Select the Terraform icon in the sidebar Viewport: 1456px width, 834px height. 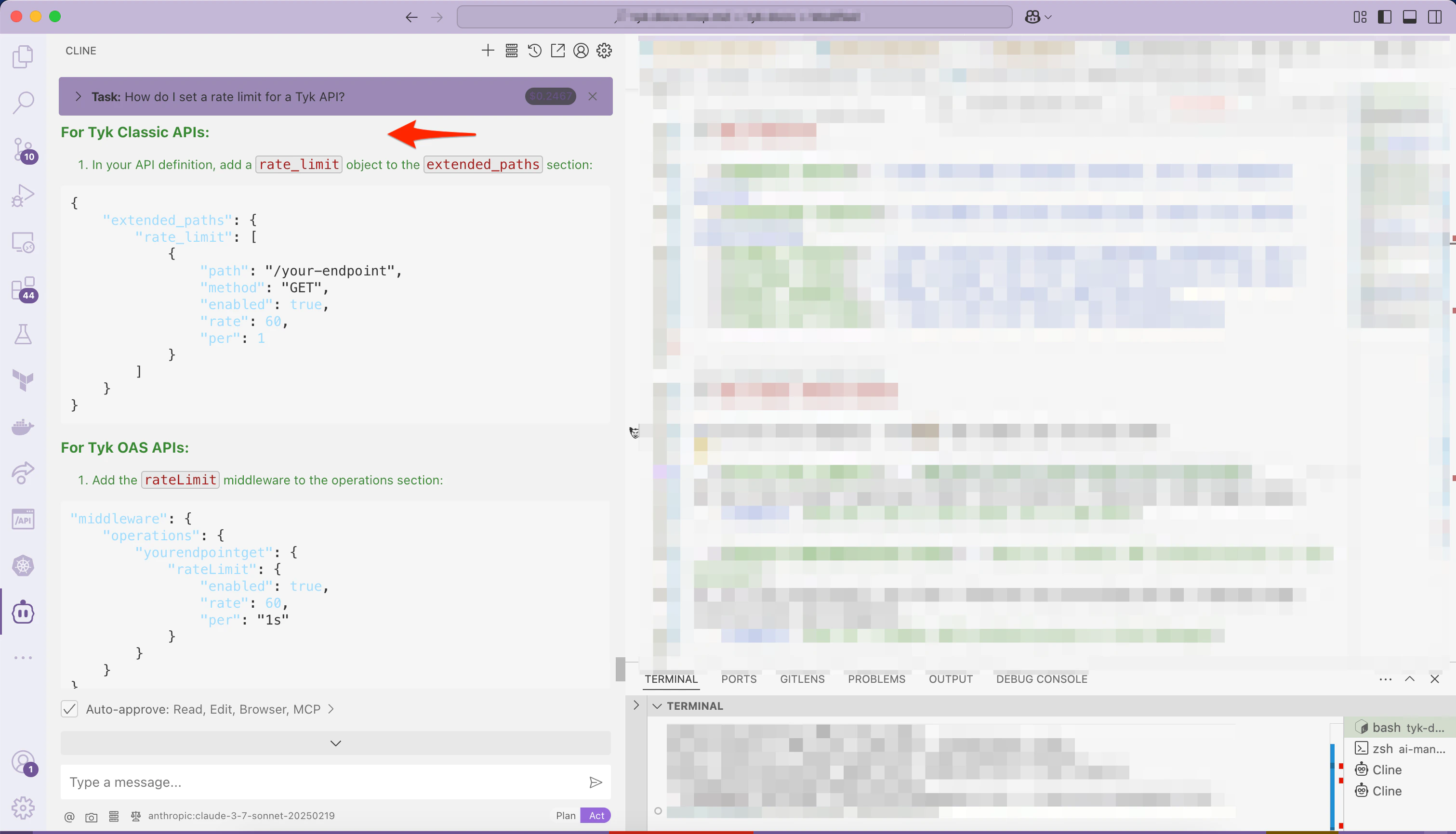pos(23,380)
